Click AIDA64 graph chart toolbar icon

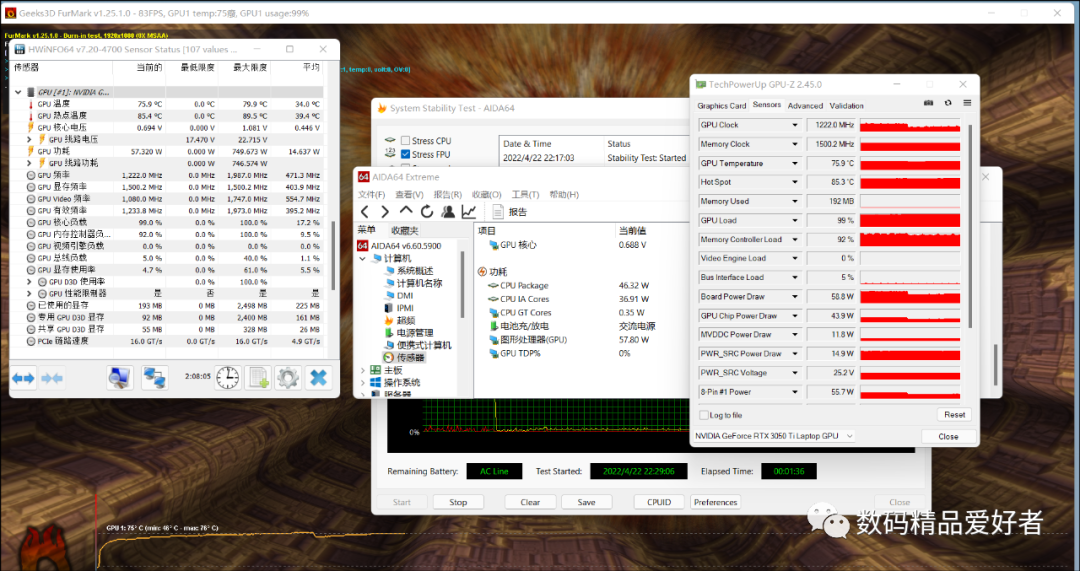[x=469, y=211]
